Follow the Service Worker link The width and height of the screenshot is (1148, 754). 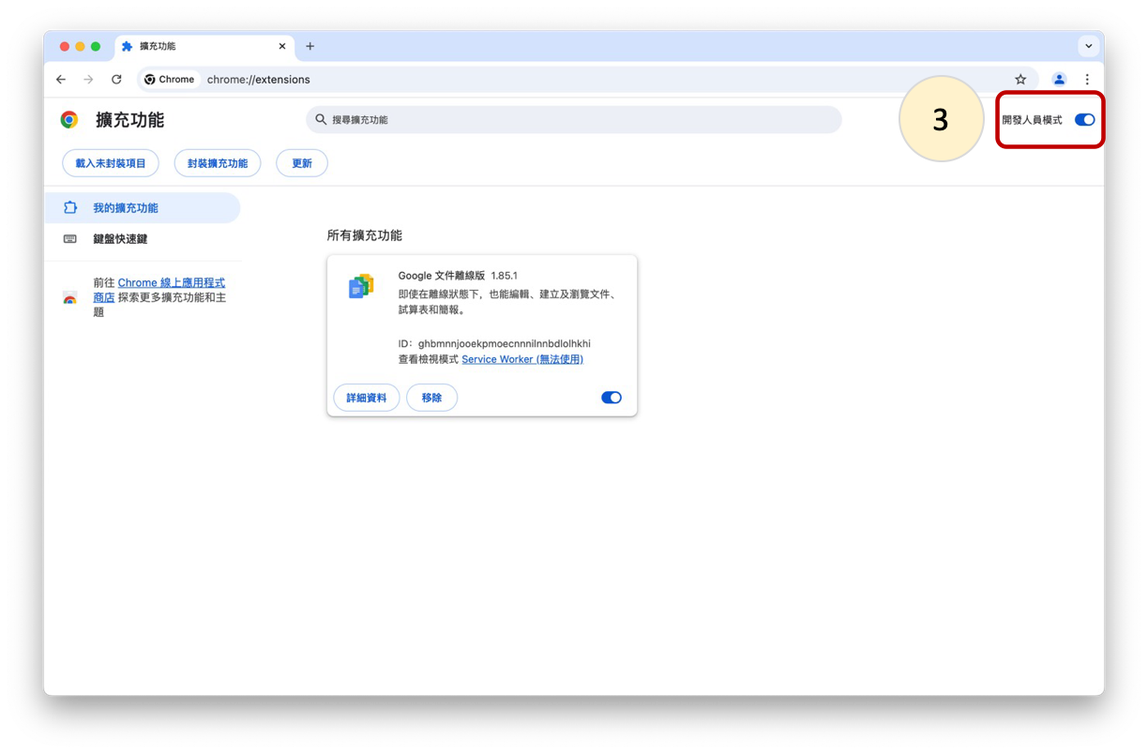(x=523, y=359)
